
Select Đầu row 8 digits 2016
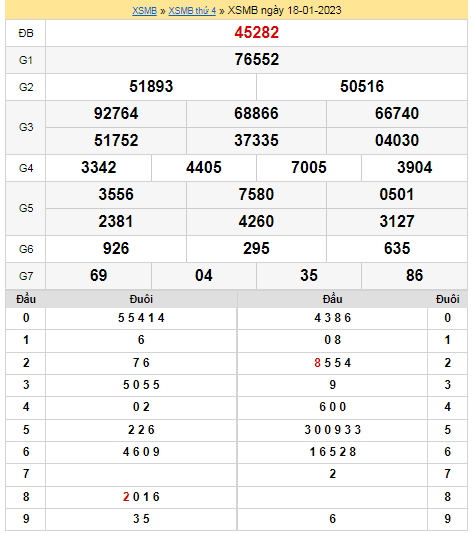pyautogui.click(x=141, y=497)
